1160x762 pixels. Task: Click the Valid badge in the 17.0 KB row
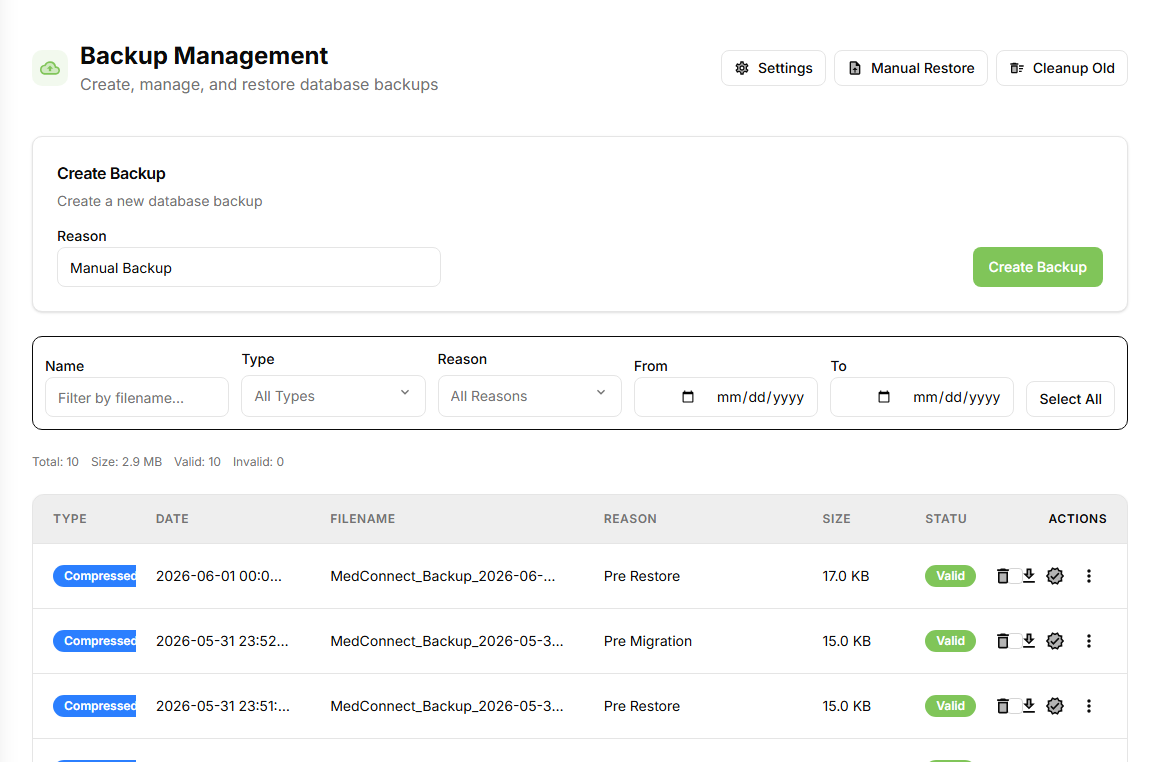950,576
